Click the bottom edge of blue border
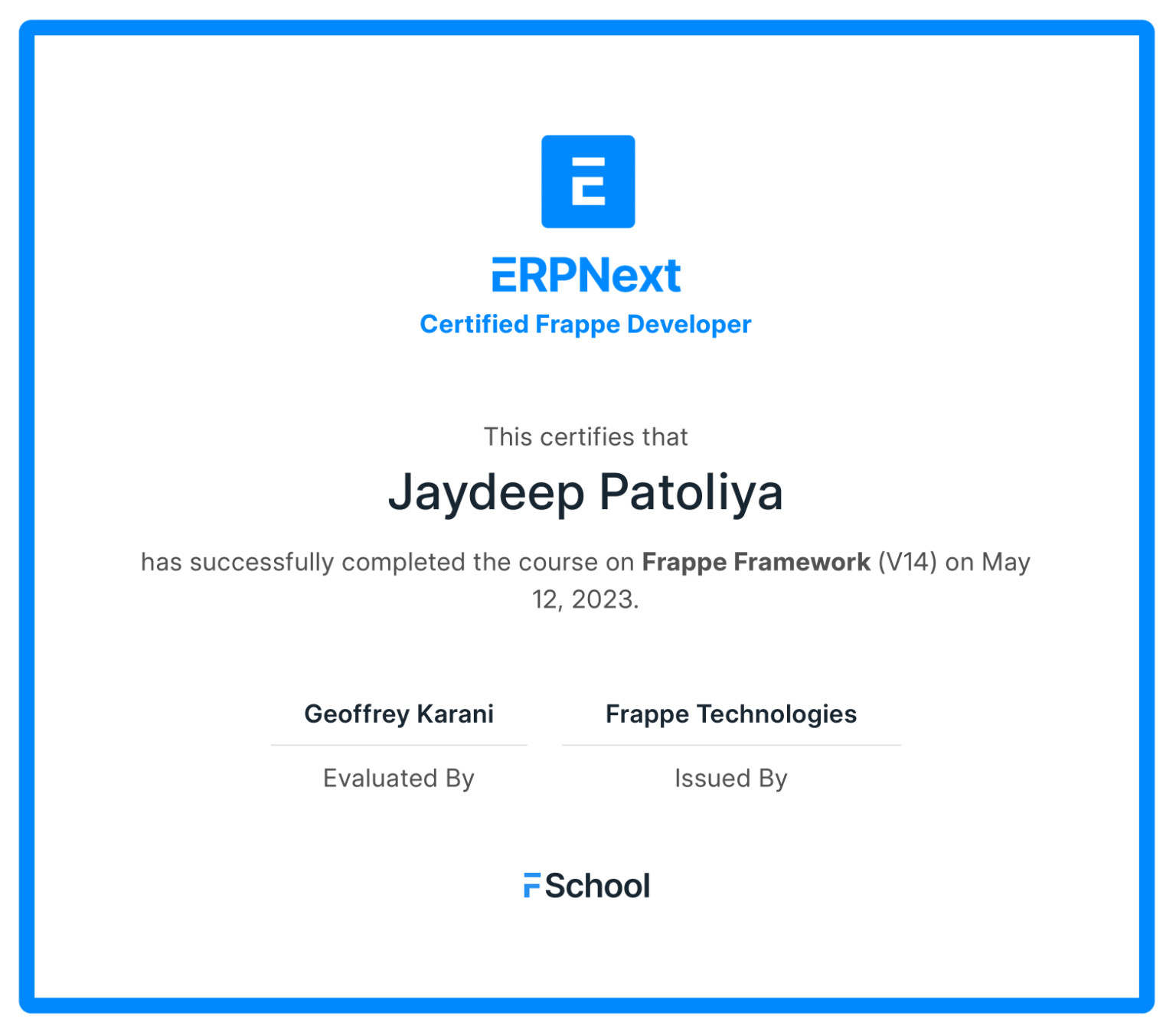The image size is (1176, 1032). 587,1005
